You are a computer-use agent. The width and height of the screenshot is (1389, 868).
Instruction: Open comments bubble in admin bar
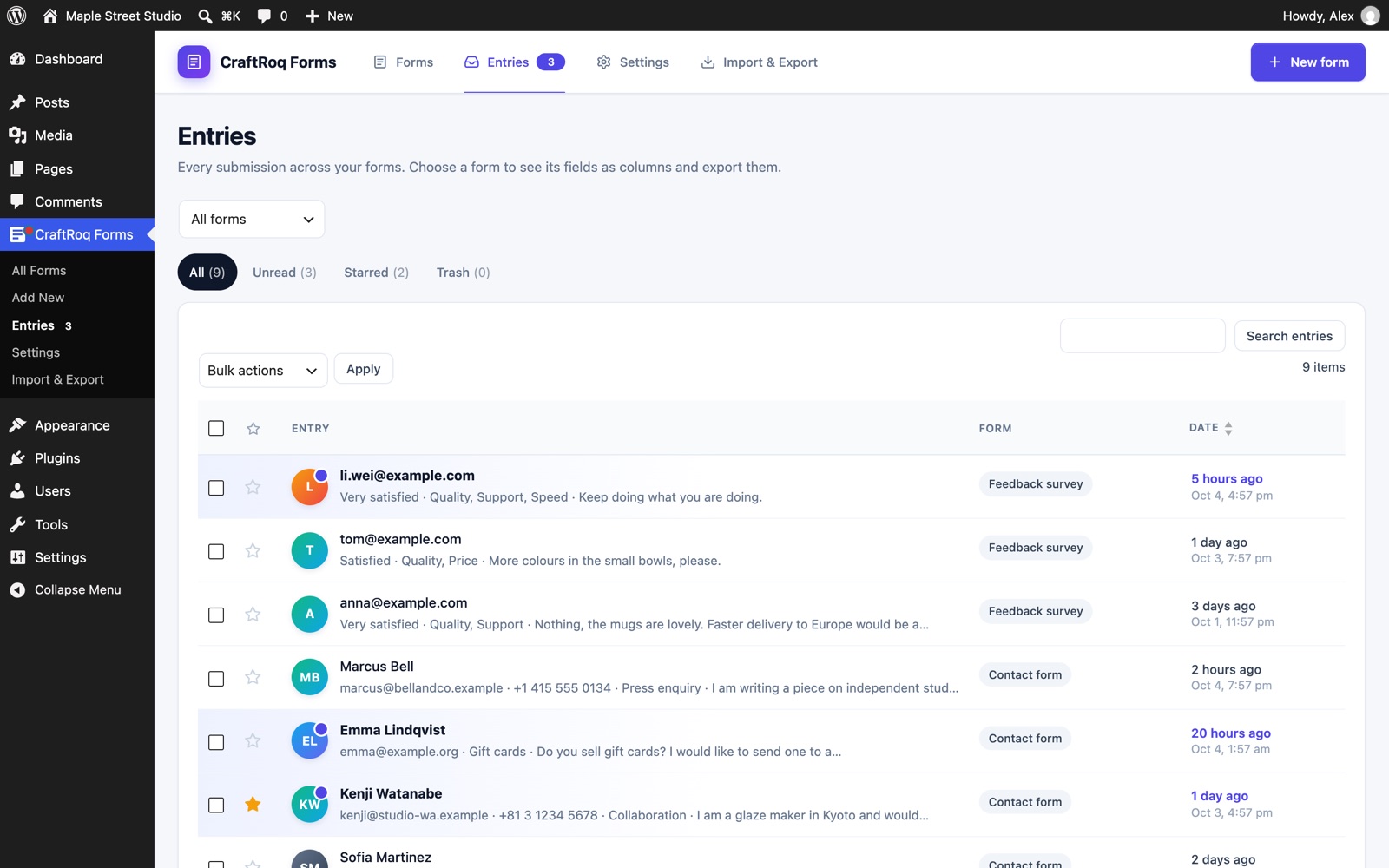(x=264, y=16)
